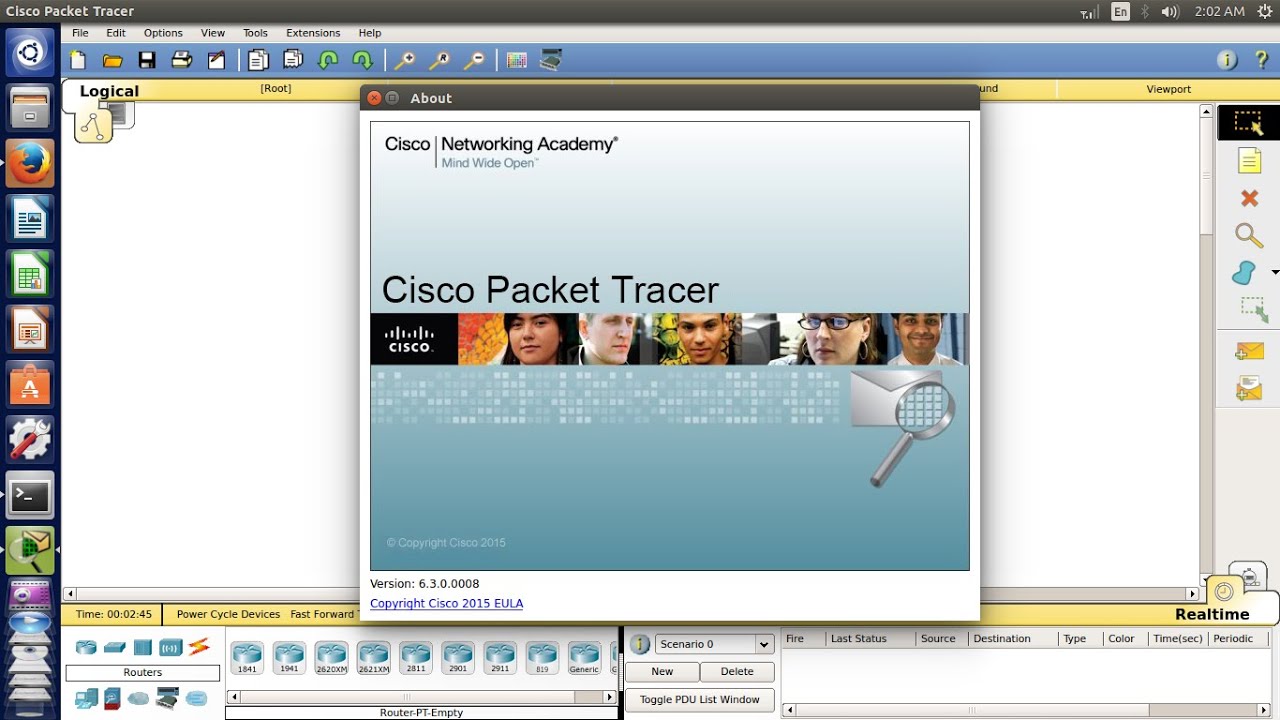Select the Routers device category icon
1280x720 pixels.
[x=87, y=647]
